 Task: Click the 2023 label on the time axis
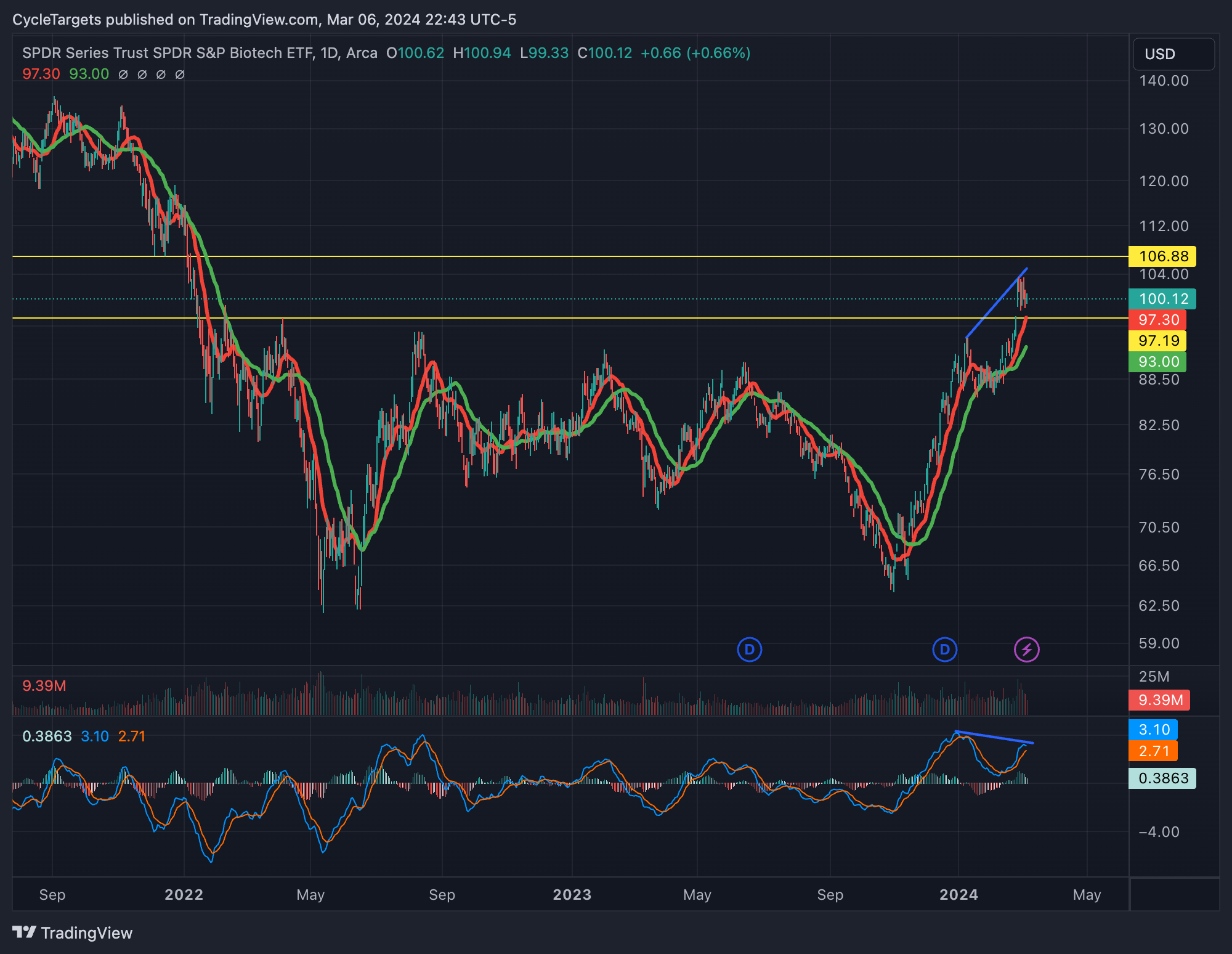coord(572,895)
